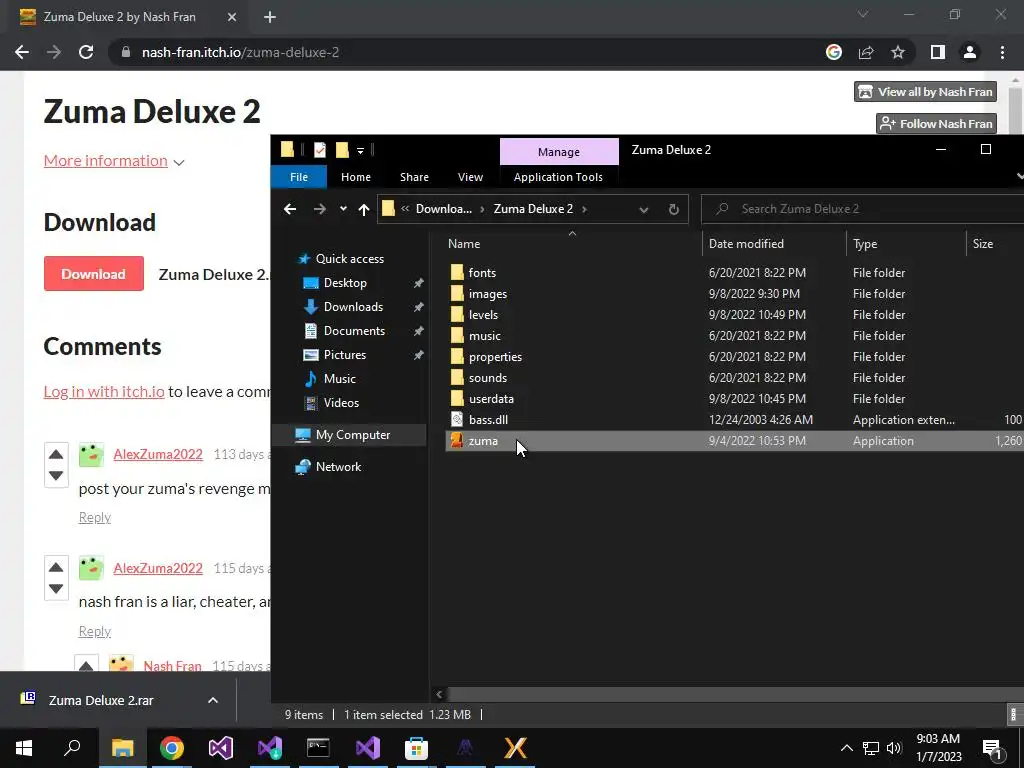The height and width of the screenshot is (768, 1024).
Task: Open recent locations dropdown in Explorer
Action: point(343,209)
